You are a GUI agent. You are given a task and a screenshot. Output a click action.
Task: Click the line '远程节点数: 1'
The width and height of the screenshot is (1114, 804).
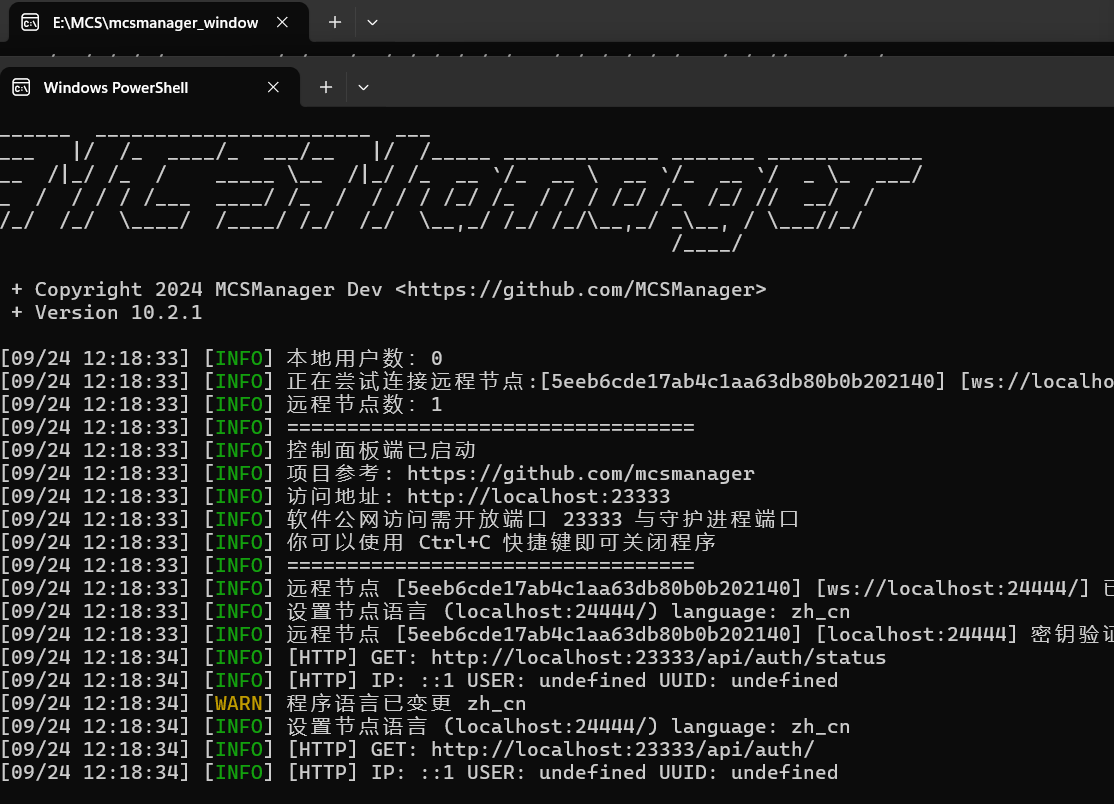(x=364, y=405)
